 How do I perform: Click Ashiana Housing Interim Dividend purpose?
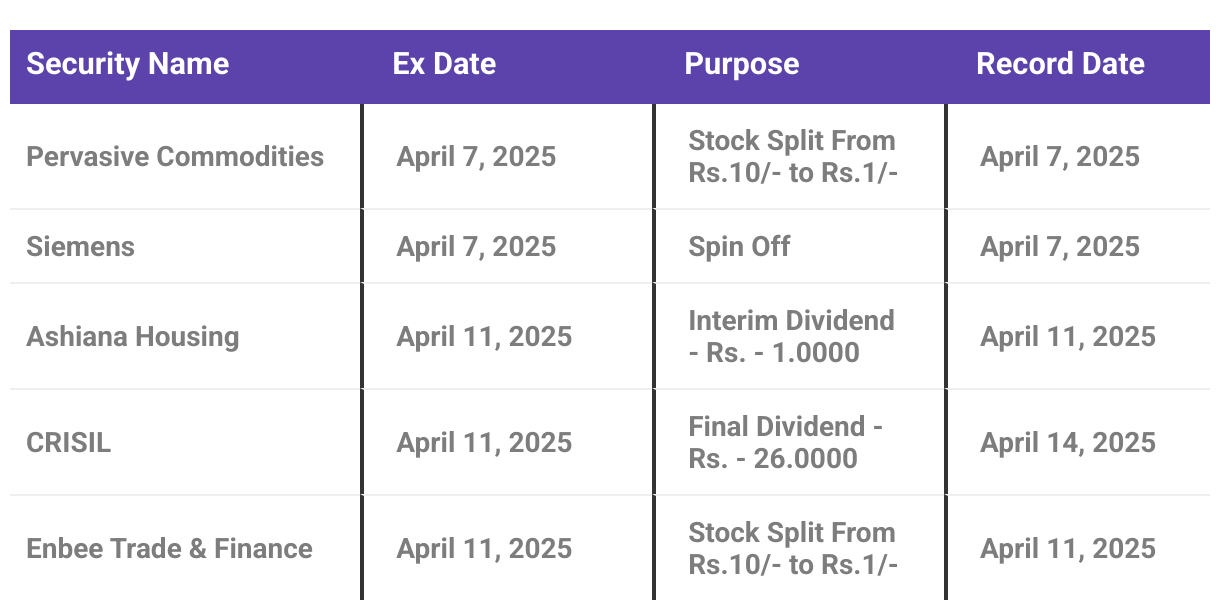791,337
